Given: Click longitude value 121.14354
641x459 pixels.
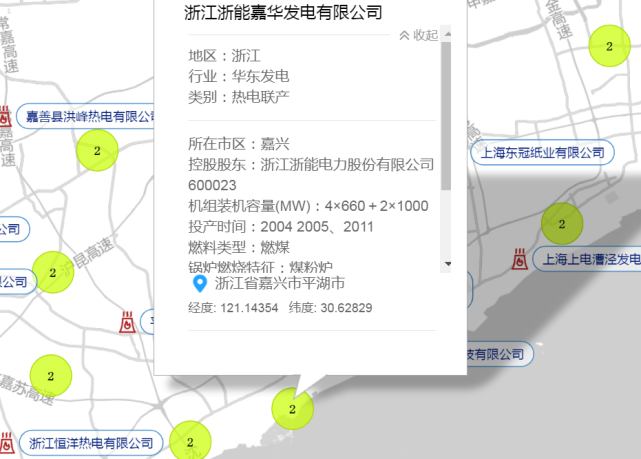Looking at the screenshot, I should pos(249,308).
